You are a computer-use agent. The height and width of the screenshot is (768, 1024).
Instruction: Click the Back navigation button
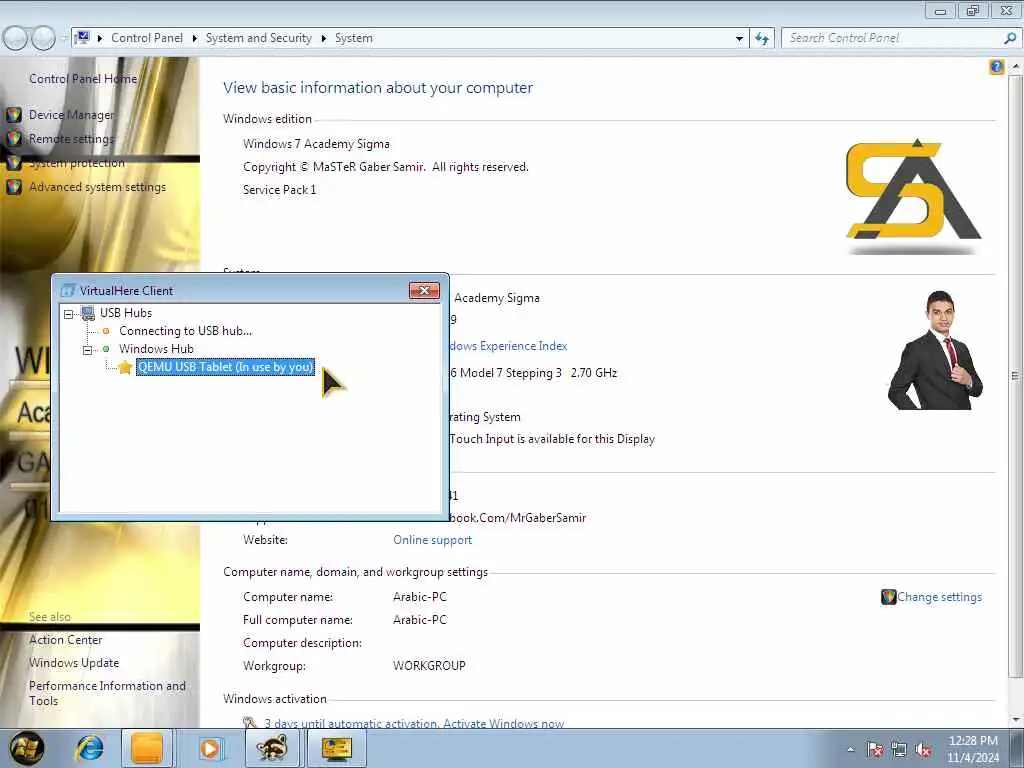[15, 39]
